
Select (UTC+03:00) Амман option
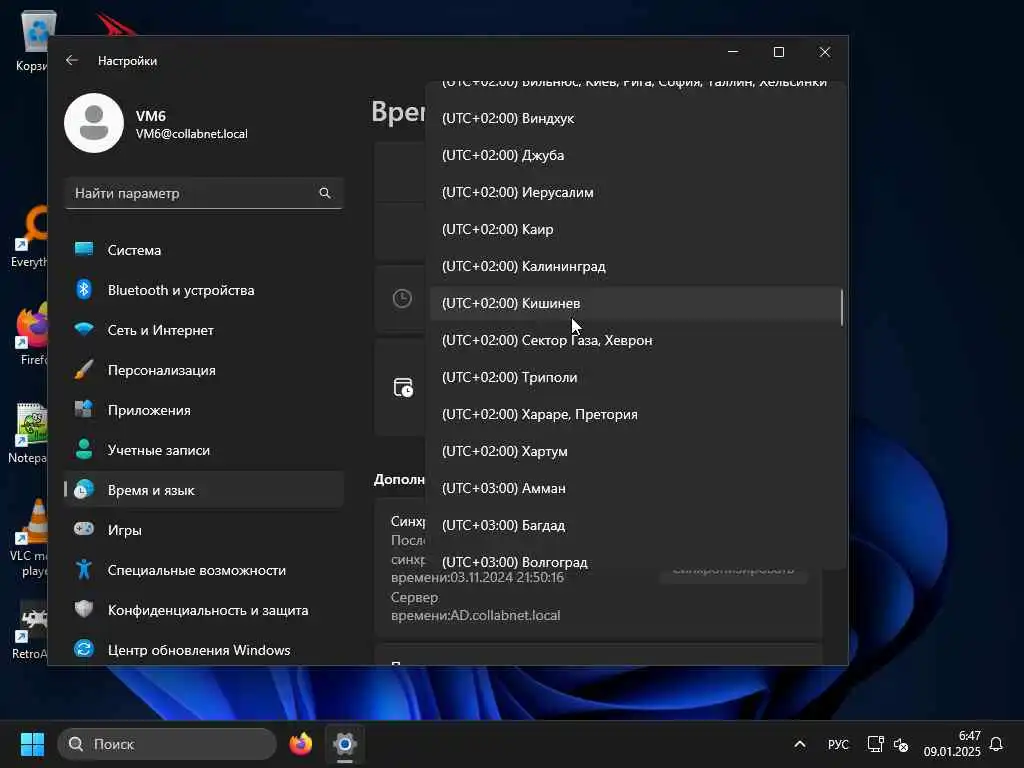point(636,488)
